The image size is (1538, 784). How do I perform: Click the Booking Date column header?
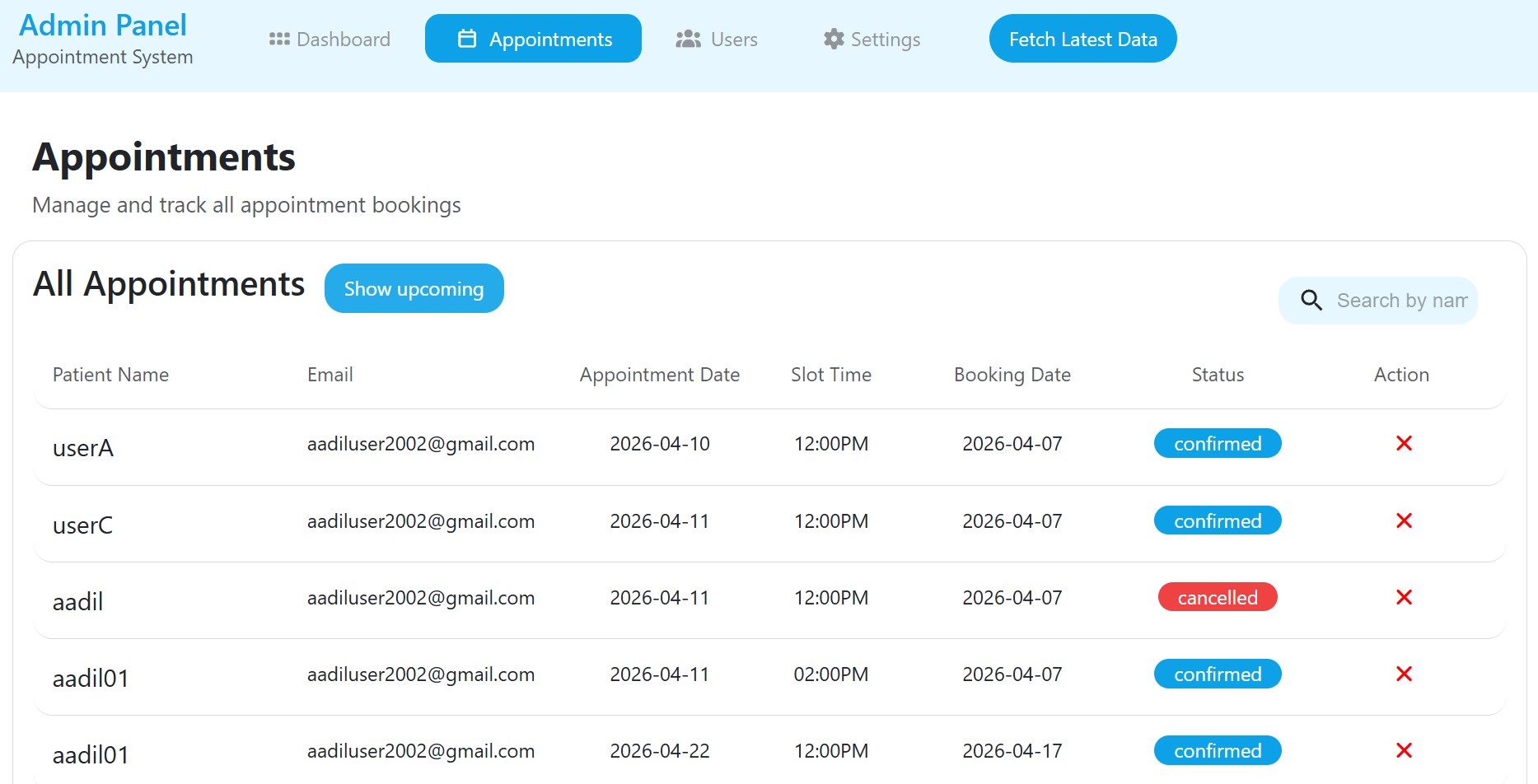[1012, 375]
